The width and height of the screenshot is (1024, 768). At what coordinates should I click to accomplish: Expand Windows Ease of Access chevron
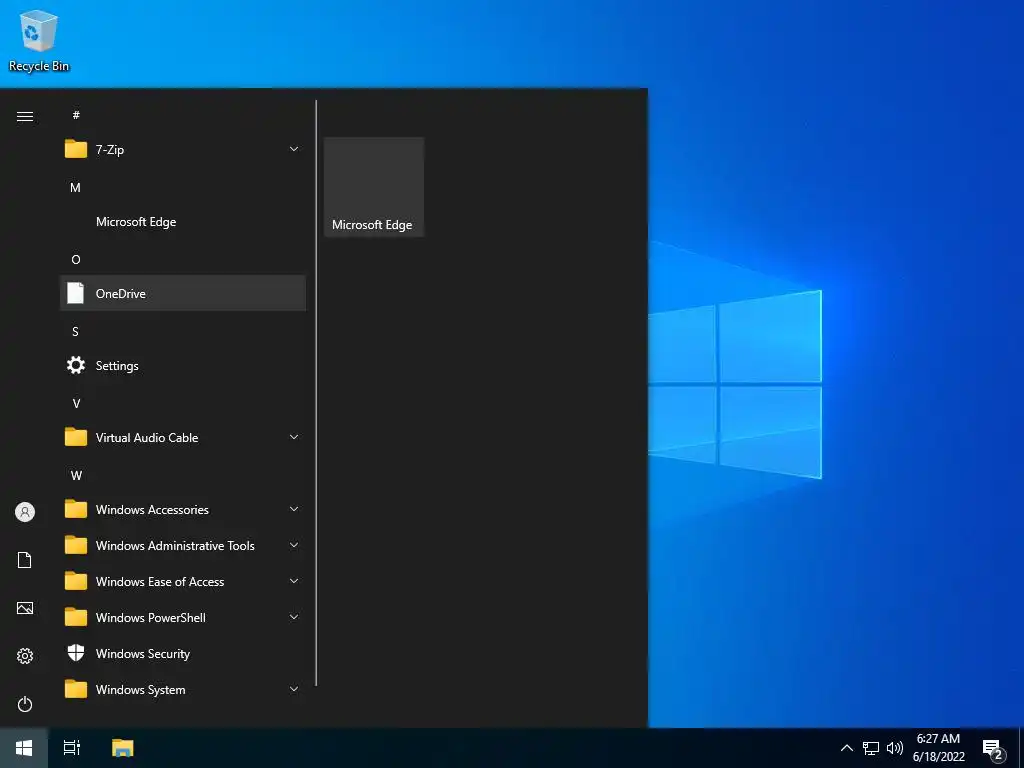click(294, 581)
